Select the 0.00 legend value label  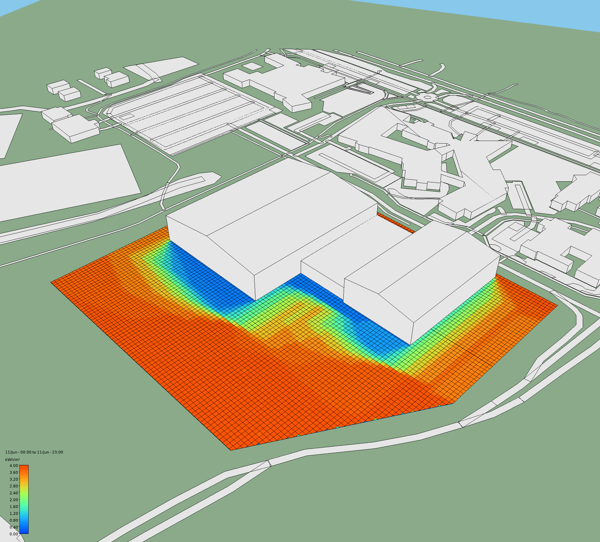pos(13,534)
